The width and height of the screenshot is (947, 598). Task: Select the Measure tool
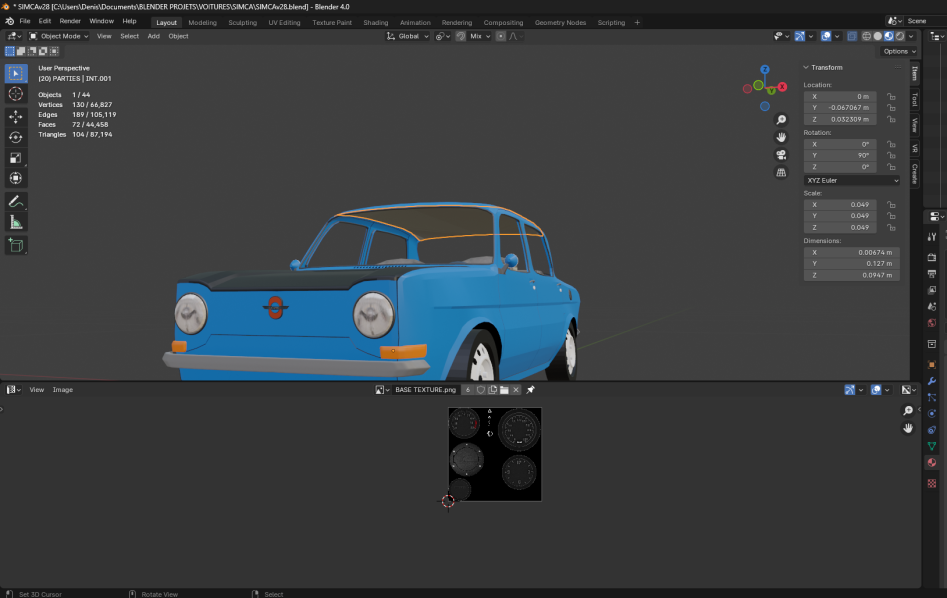coord(16,223)
